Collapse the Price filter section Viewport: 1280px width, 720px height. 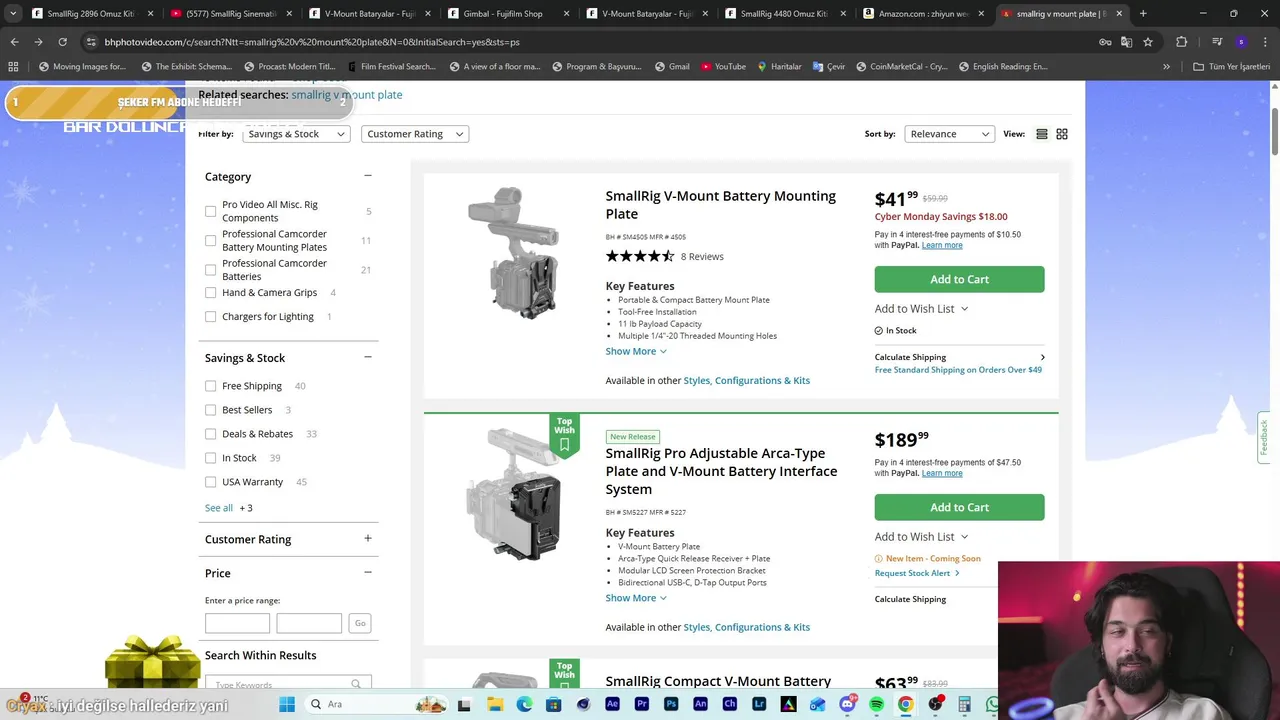367,573
